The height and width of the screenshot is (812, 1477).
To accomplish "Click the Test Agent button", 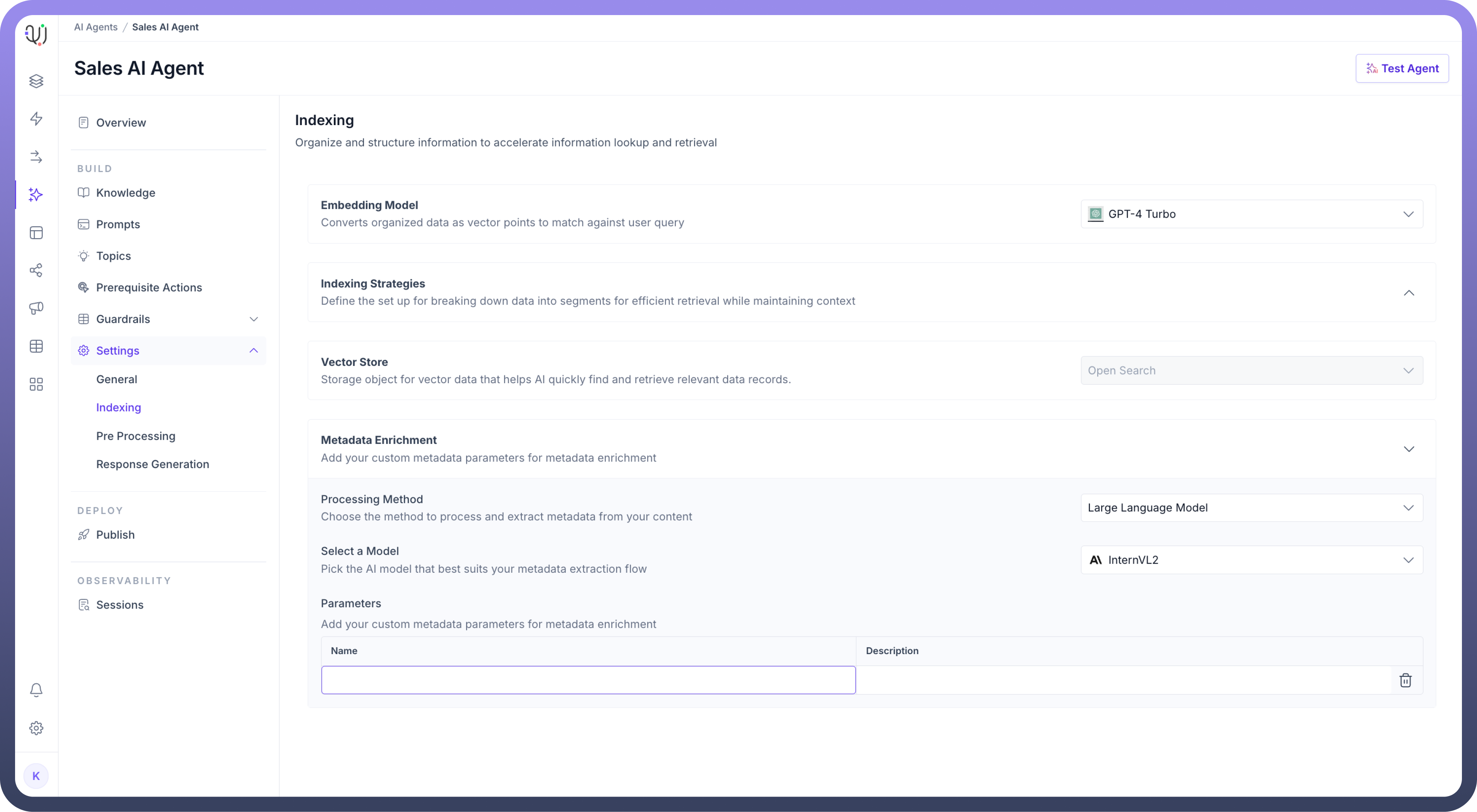I will (1402, 68).
